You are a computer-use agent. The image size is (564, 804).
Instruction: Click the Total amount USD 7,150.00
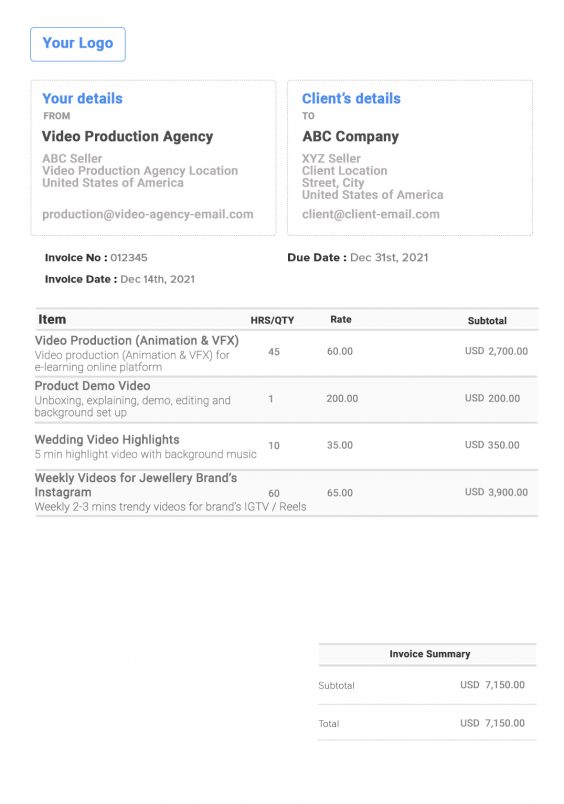coord(492,723)
